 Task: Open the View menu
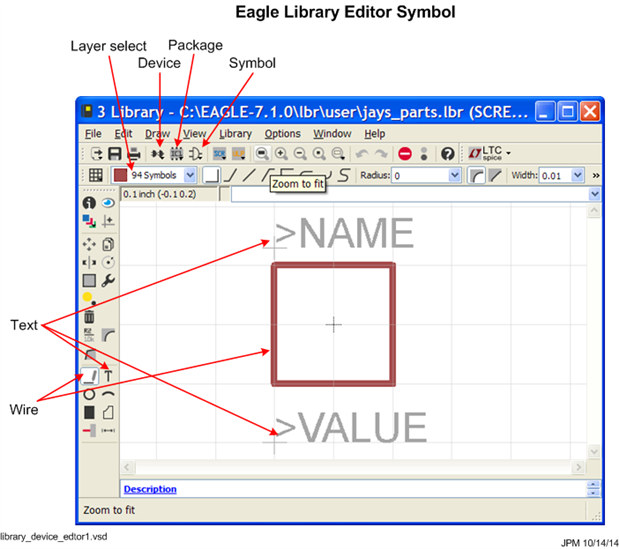point(195,134)
